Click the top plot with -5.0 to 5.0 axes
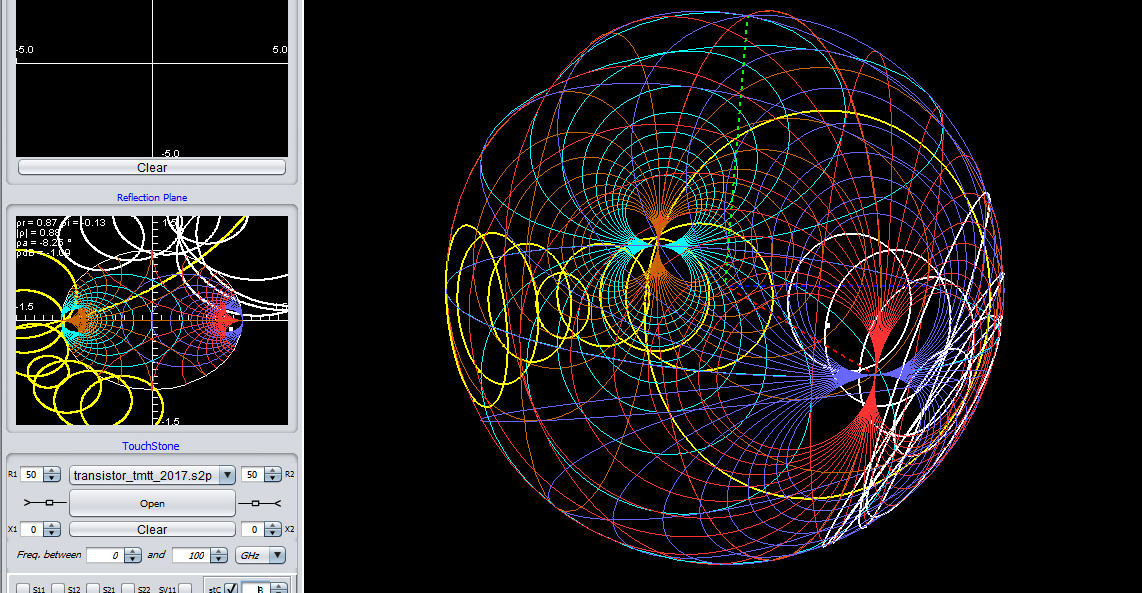The width and height of the screenshot is (1142, 593). pos(151,78)
